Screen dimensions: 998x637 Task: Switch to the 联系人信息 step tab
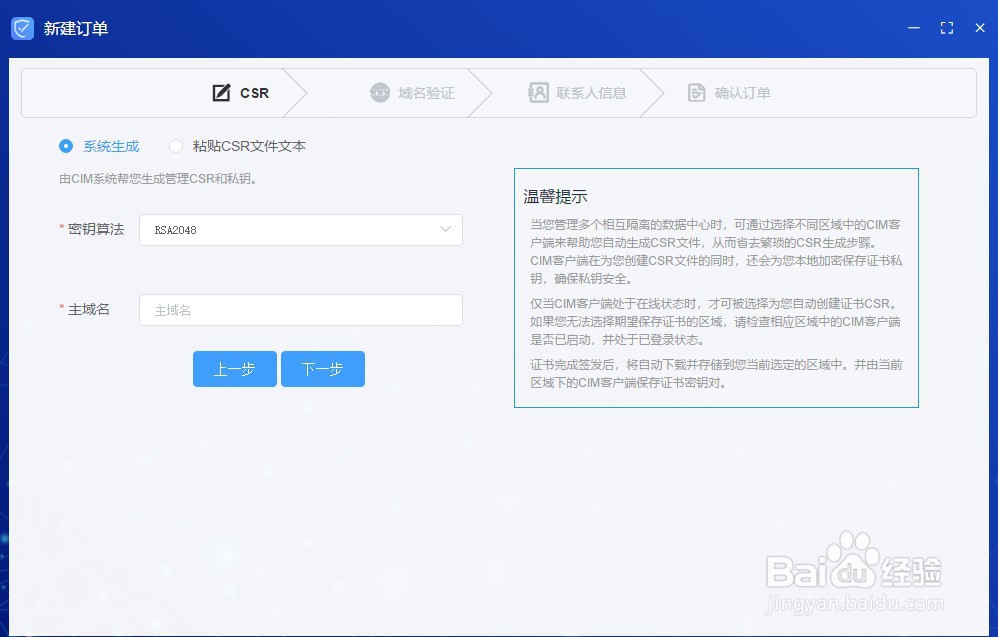(577, 93)
